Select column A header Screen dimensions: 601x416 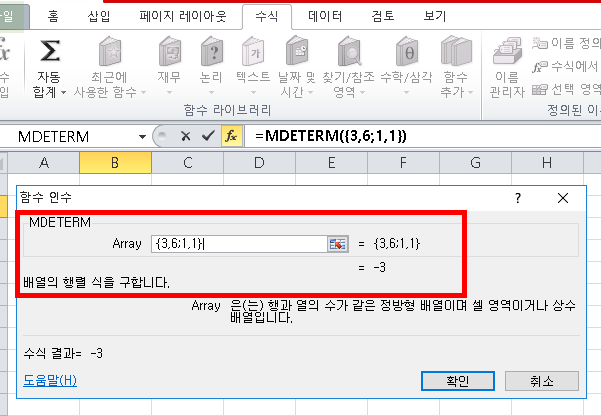coord(44,163)
